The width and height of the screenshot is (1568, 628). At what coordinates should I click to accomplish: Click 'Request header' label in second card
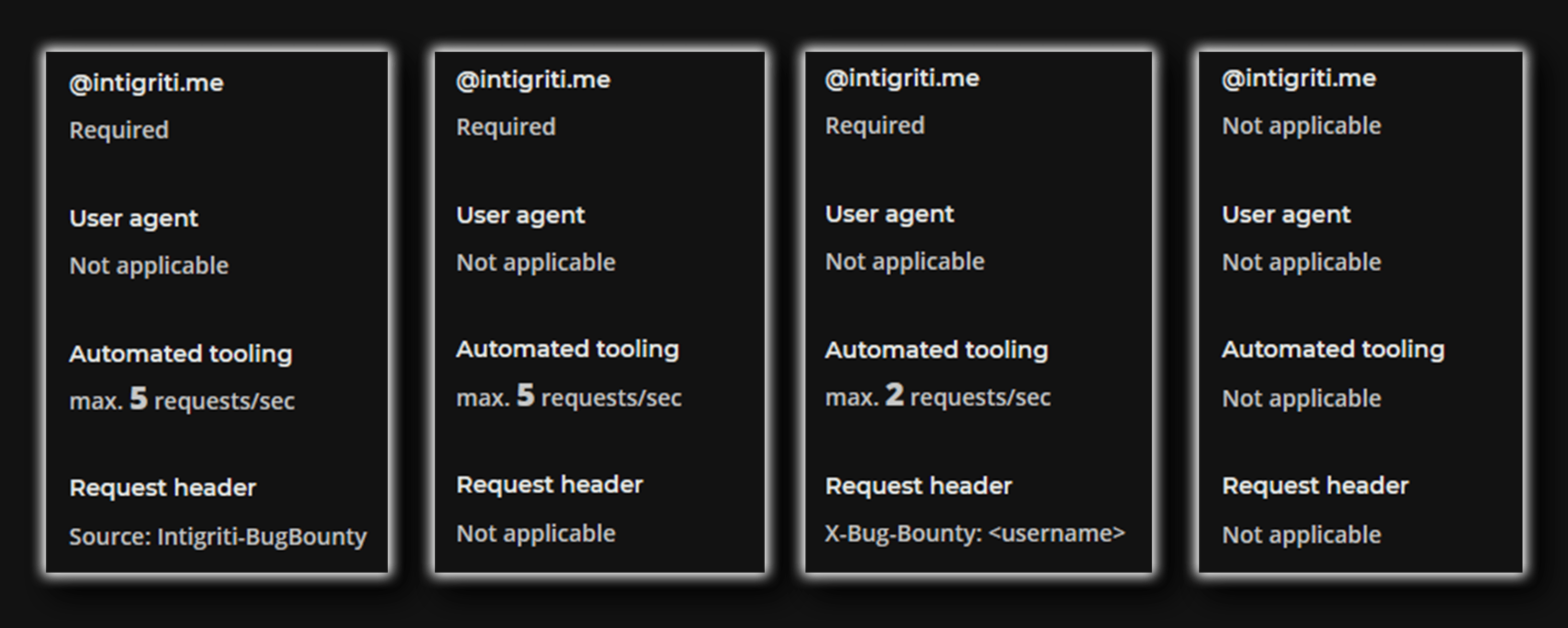pyautogui.click(x=550, y=485)
